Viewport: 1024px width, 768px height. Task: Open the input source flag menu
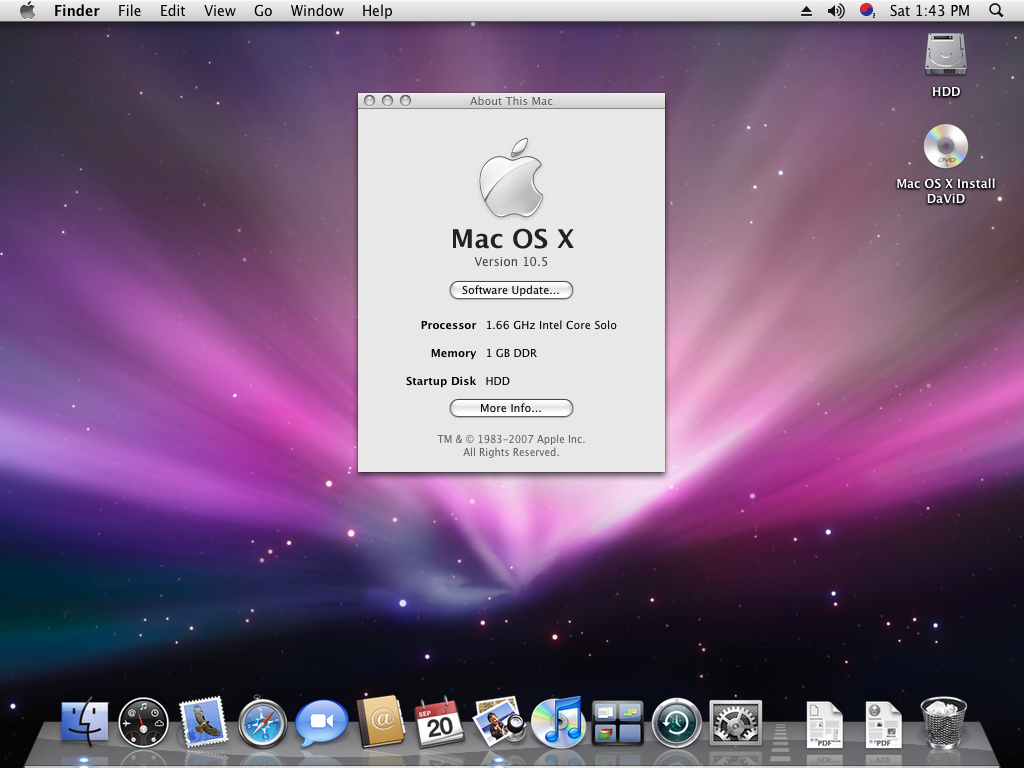click(x=867, y=11)
